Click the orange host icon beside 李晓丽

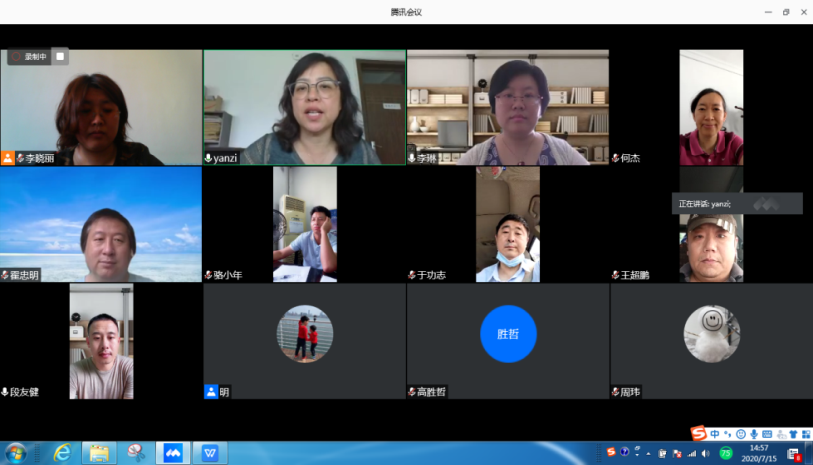pyautogui.click(x=8, y=158)
